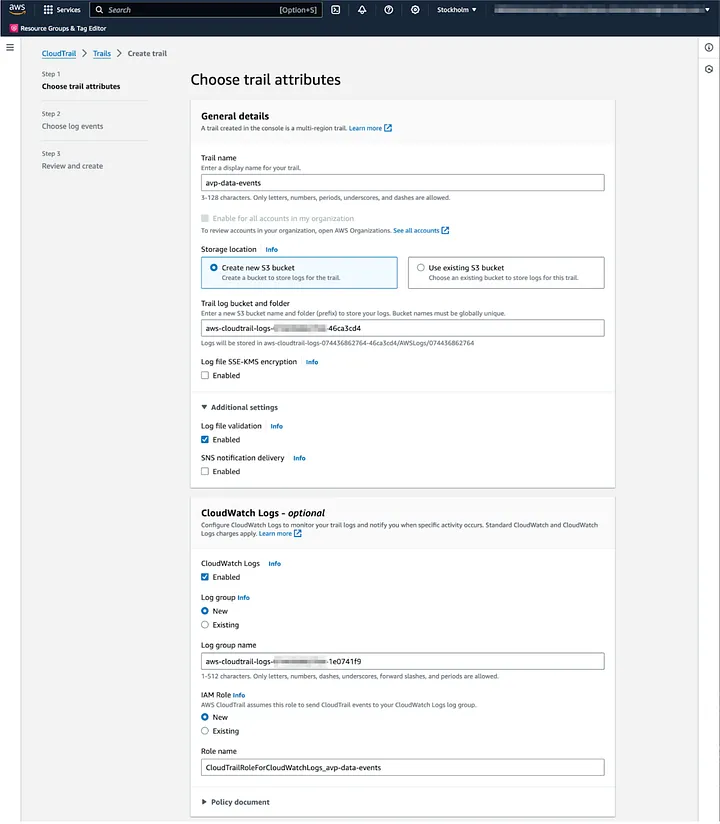This screenshot has width=720, height=824.
Task: Launch the CloudShell terminal icon
Action: click(335, 9)
